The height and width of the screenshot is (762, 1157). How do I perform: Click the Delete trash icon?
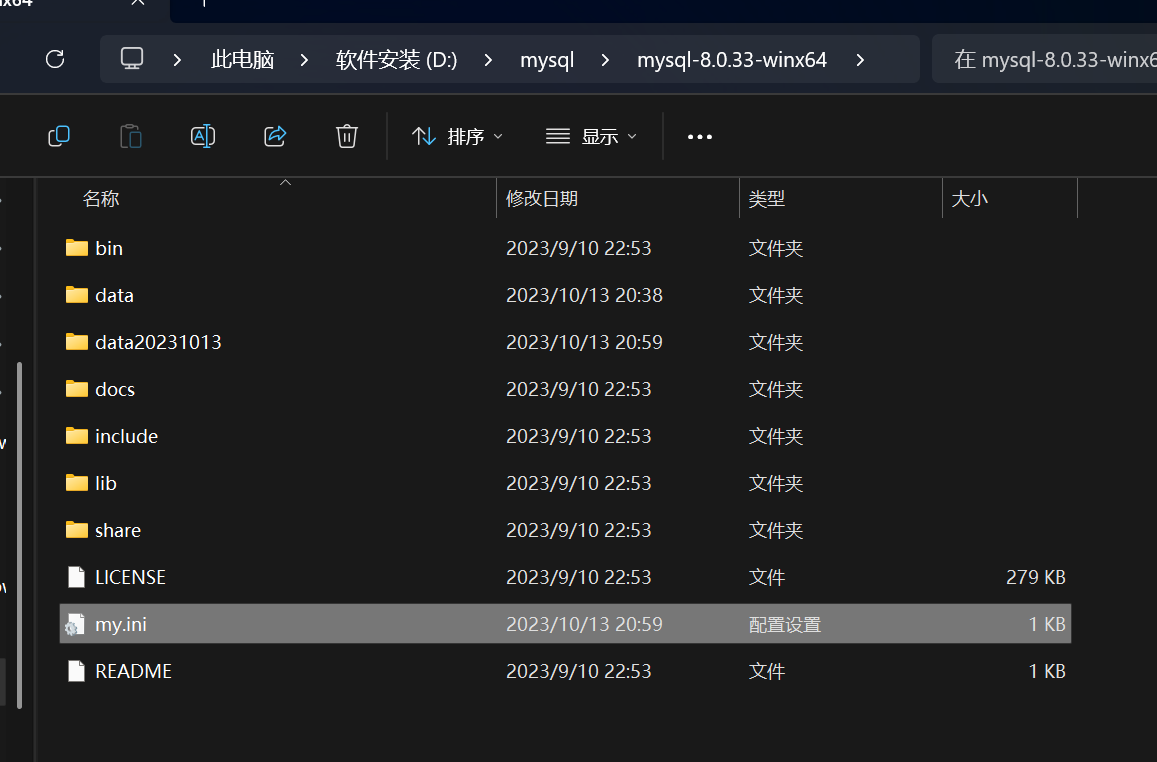pos(347,136)
